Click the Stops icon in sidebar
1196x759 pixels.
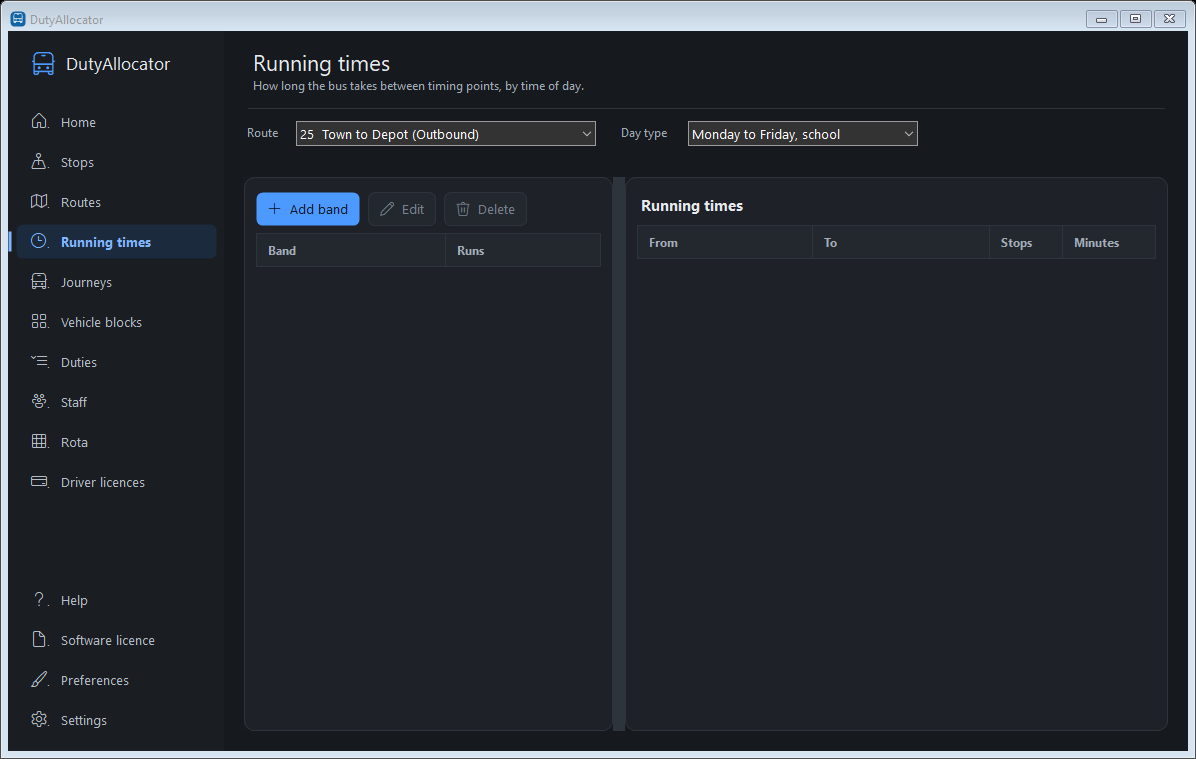(x=40, y=161)
